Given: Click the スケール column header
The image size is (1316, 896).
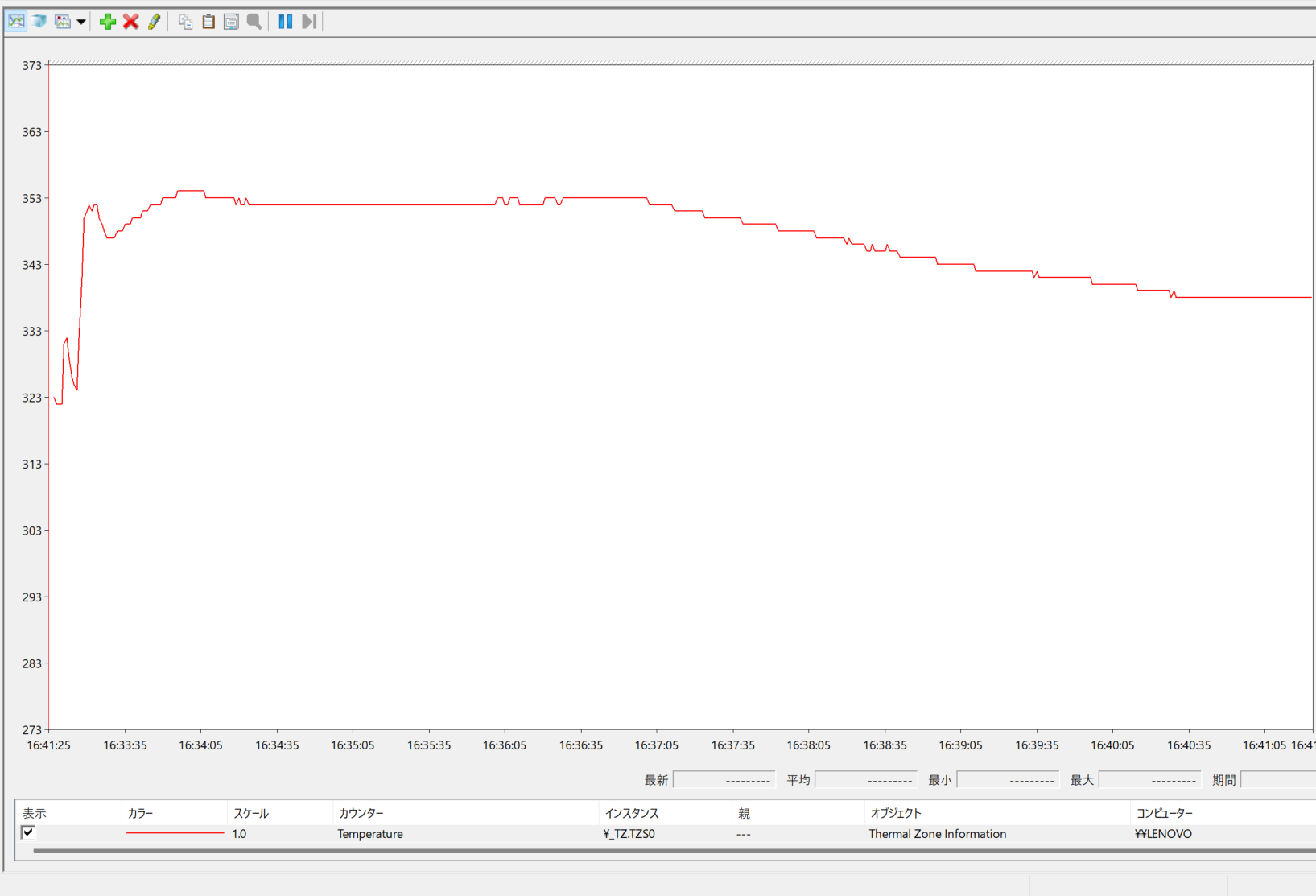Looking at the screenshot, I should point(280,813).
